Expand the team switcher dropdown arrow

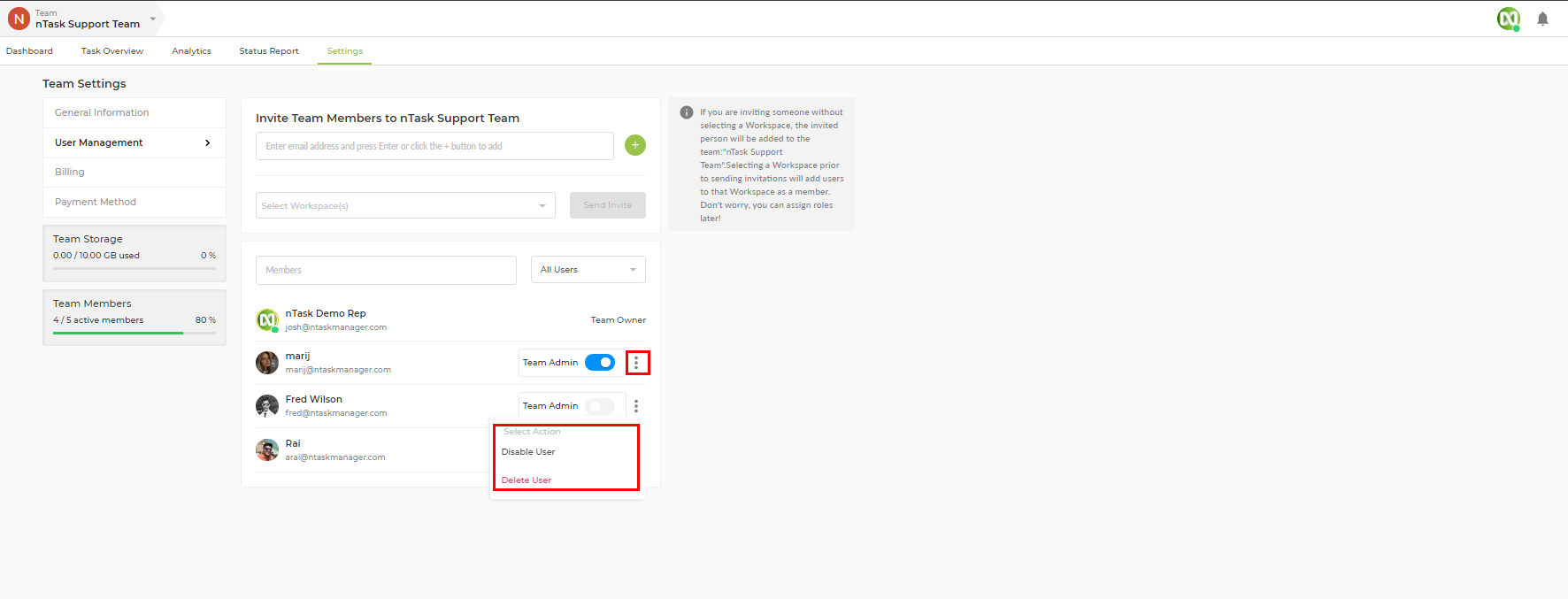tap(152, 19)
